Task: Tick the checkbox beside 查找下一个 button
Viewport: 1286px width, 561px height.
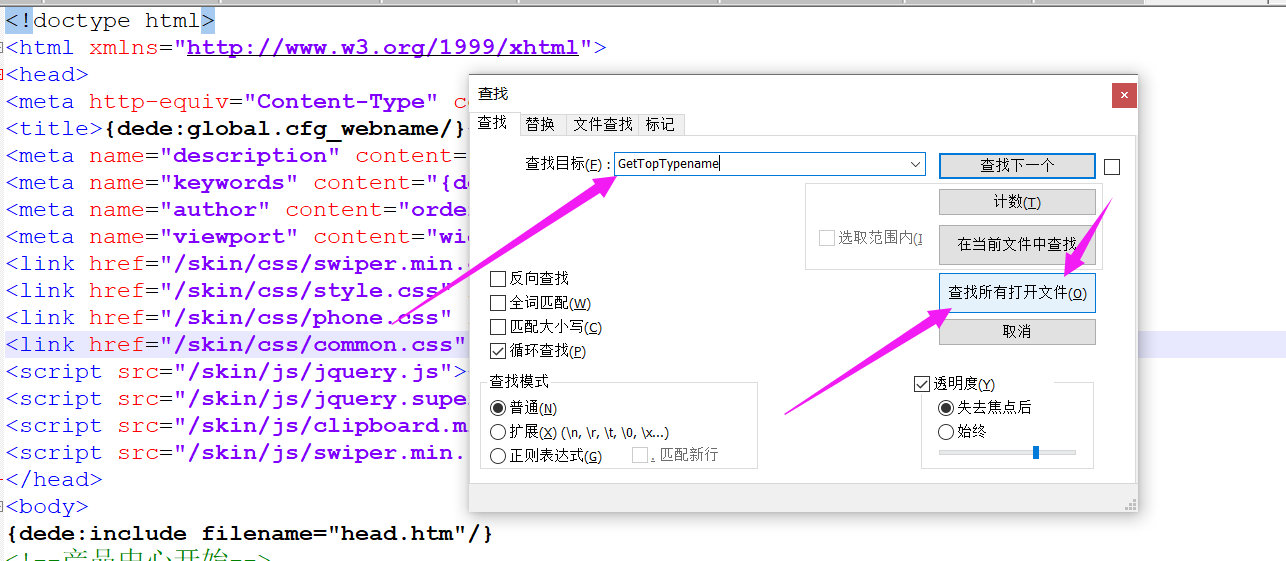Action: point(1112,167)
